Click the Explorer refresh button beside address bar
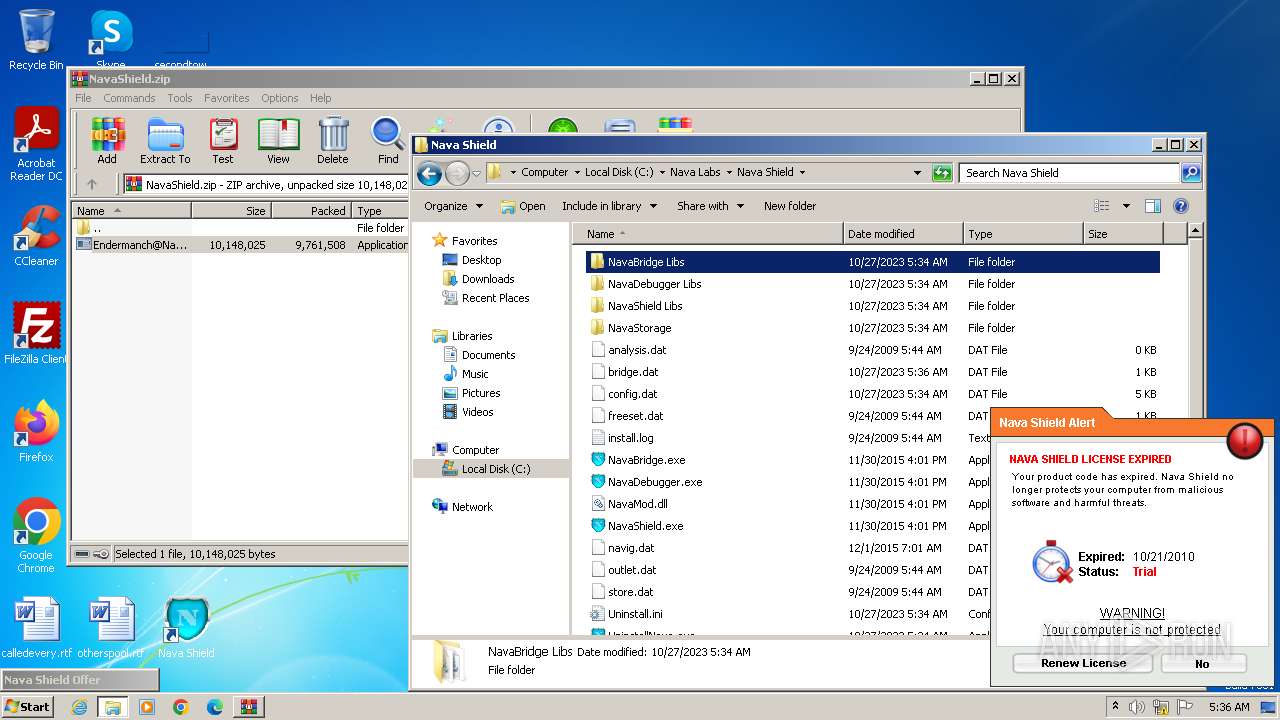Image resolution: width=1280 pixels, height=720 pixels. [941, 173]
